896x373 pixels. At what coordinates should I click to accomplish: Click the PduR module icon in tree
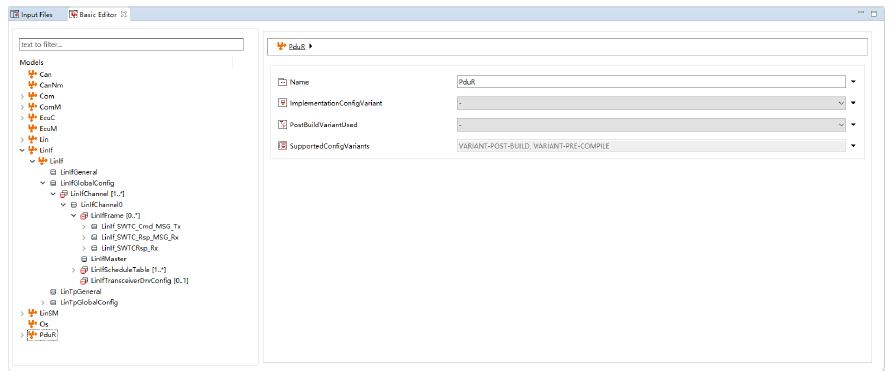[33, 335]
